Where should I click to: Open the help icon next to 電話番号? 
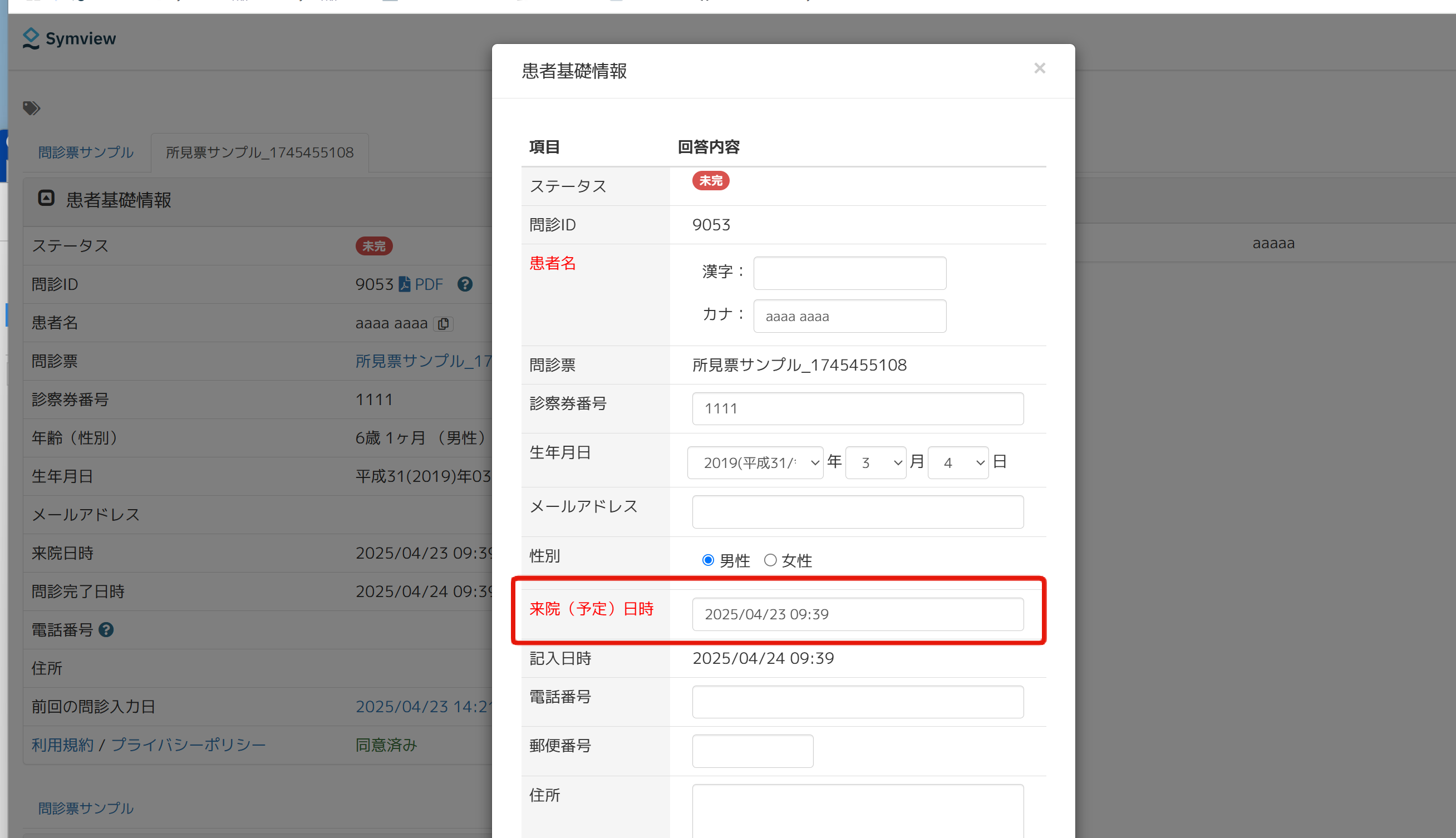(x=106, y=630)
